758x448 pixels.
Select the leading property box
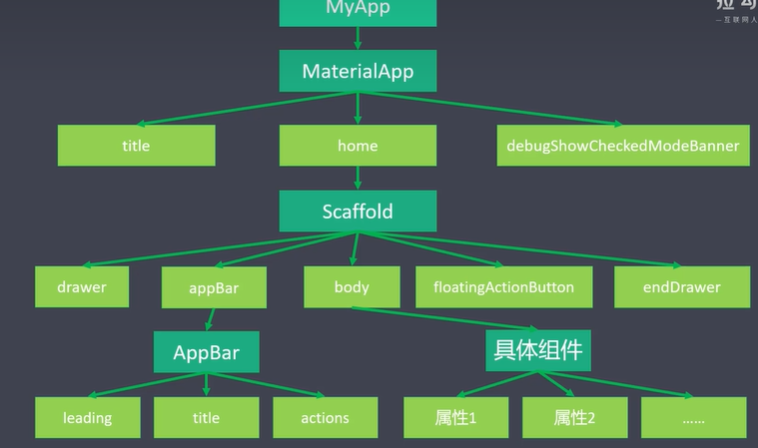[x=87, y=418]
